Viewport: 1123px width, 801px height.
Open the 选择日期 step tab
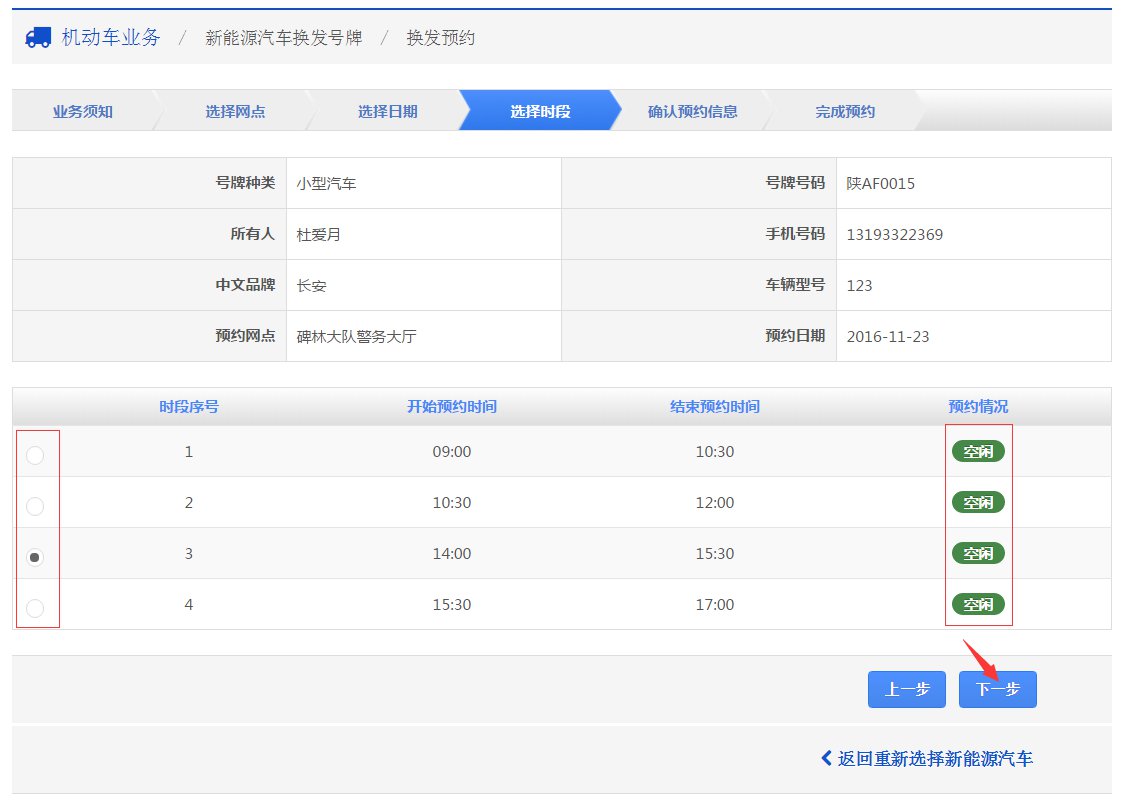click(x=388, y=111)
